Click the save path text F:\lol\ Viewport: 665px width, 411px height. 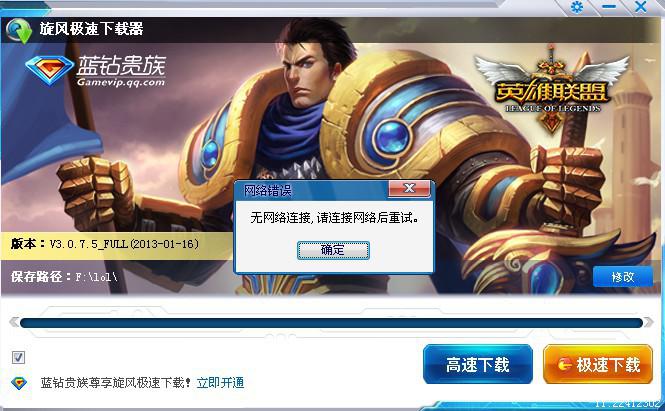click(96, 277)
